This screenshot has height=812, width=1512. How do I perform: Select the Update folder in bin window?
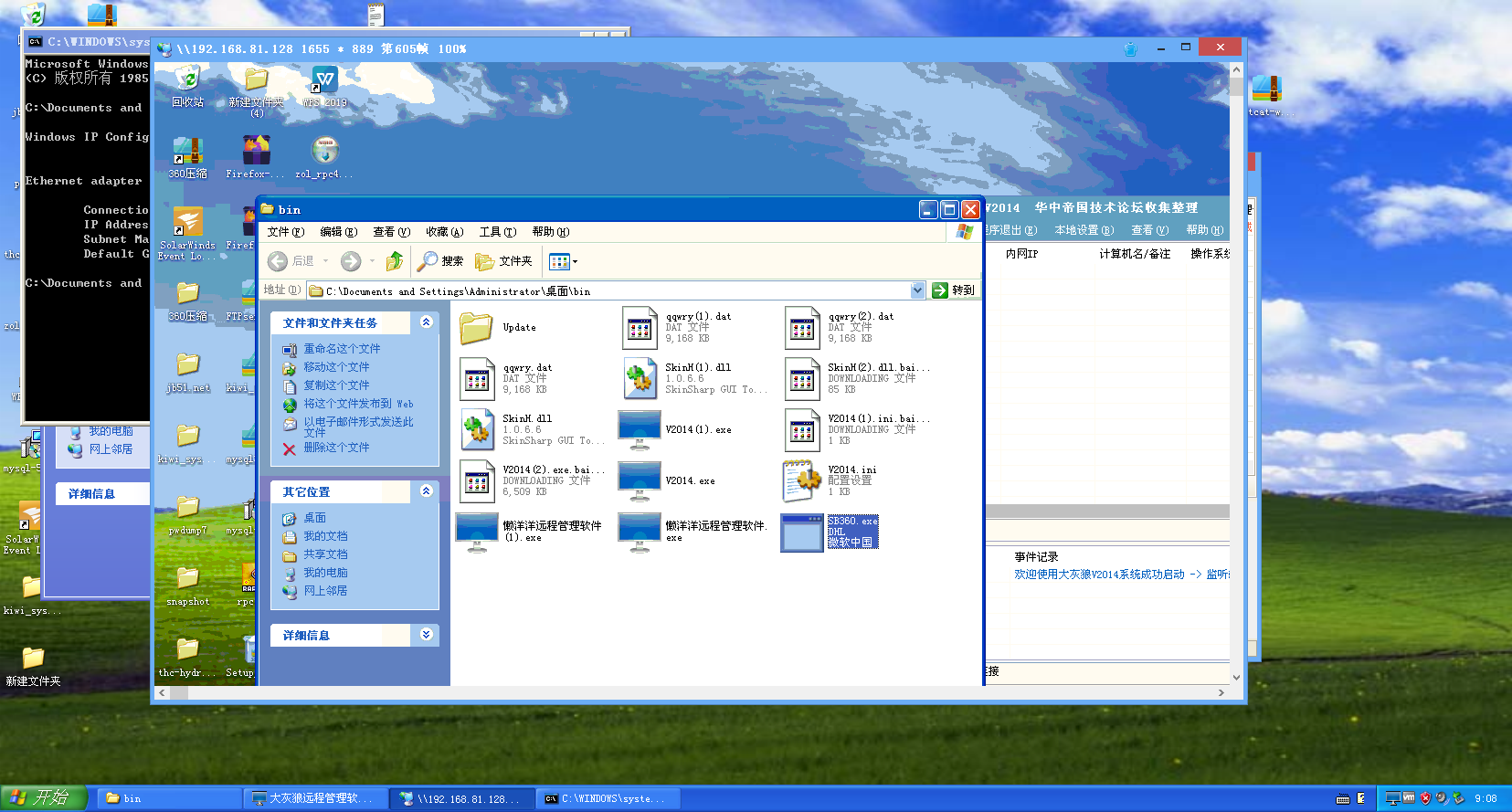click(x=498, y=327)
